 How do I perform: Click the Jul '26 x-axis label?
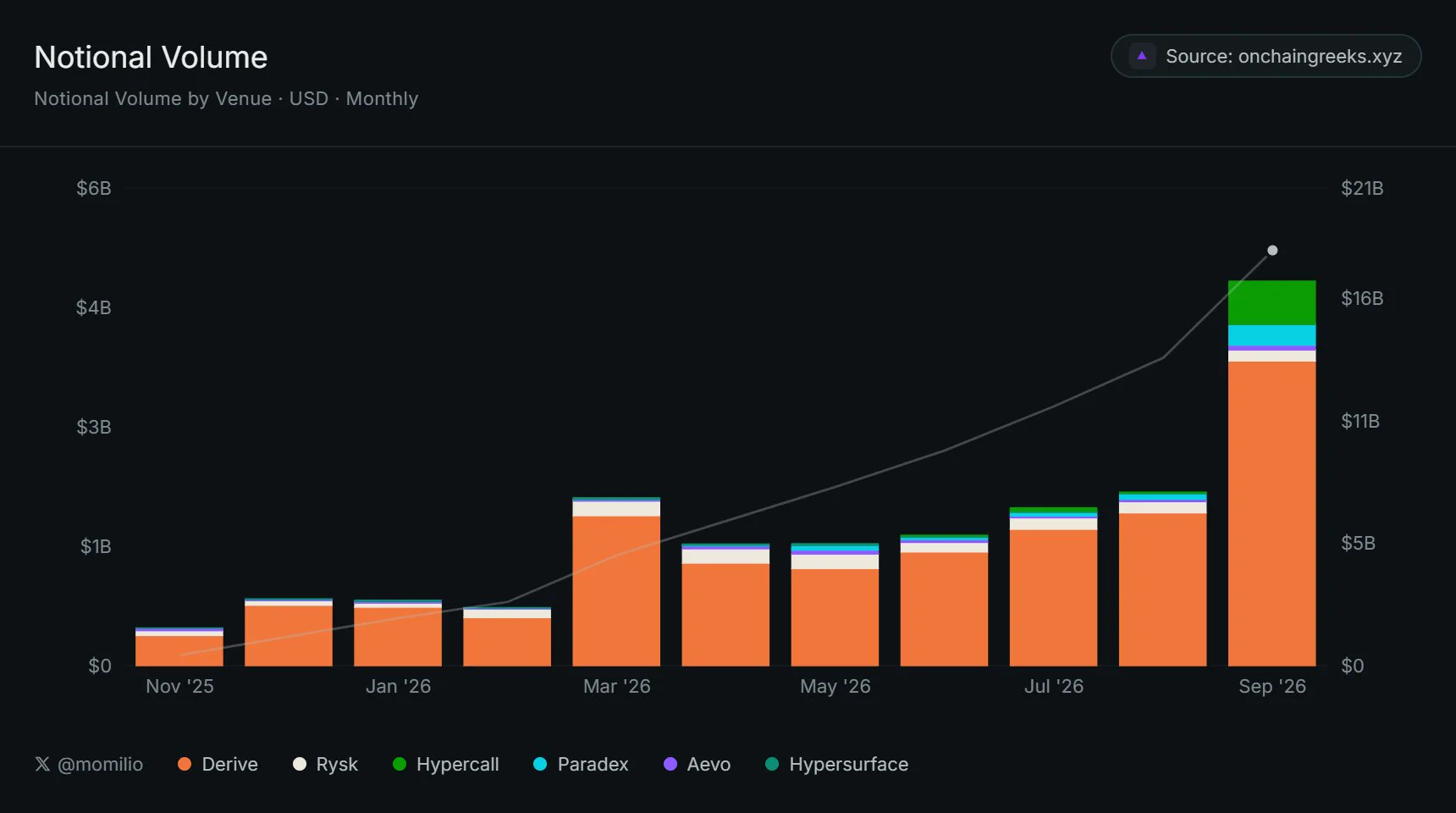click(x=1054, y=686)
